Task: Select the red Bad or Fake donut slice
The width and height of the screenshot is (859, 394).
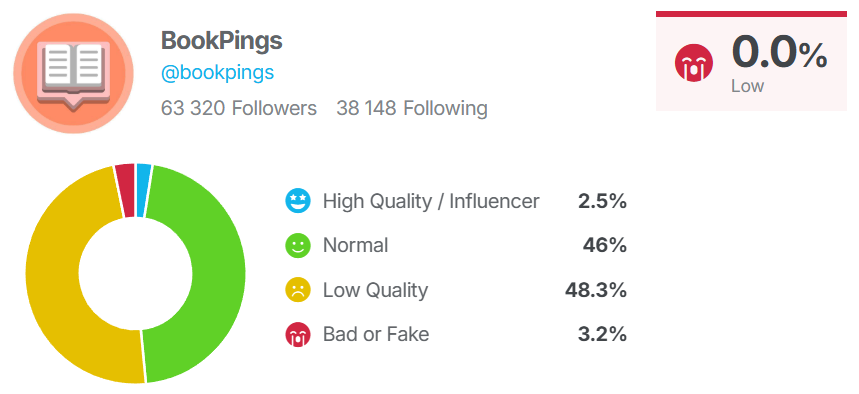Action: tap(125, 191)
